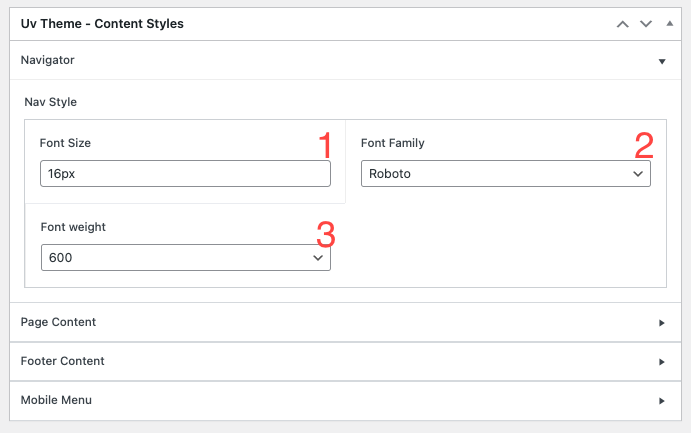Toggle the Uv Theme panel collapse triangle
The width and height of the screenshot is (691, 433).
[x=668, y=24]
